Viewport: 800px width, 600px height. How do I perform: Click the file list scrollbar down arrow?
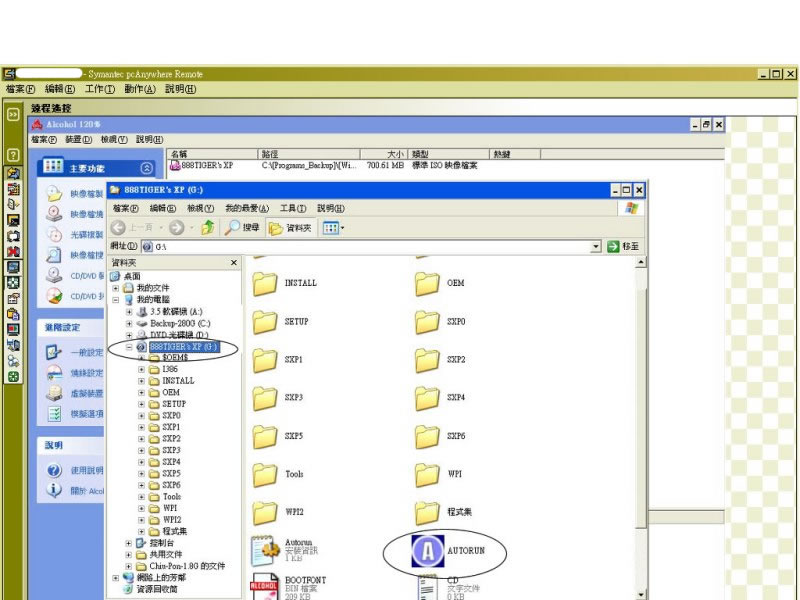(640, 595)
